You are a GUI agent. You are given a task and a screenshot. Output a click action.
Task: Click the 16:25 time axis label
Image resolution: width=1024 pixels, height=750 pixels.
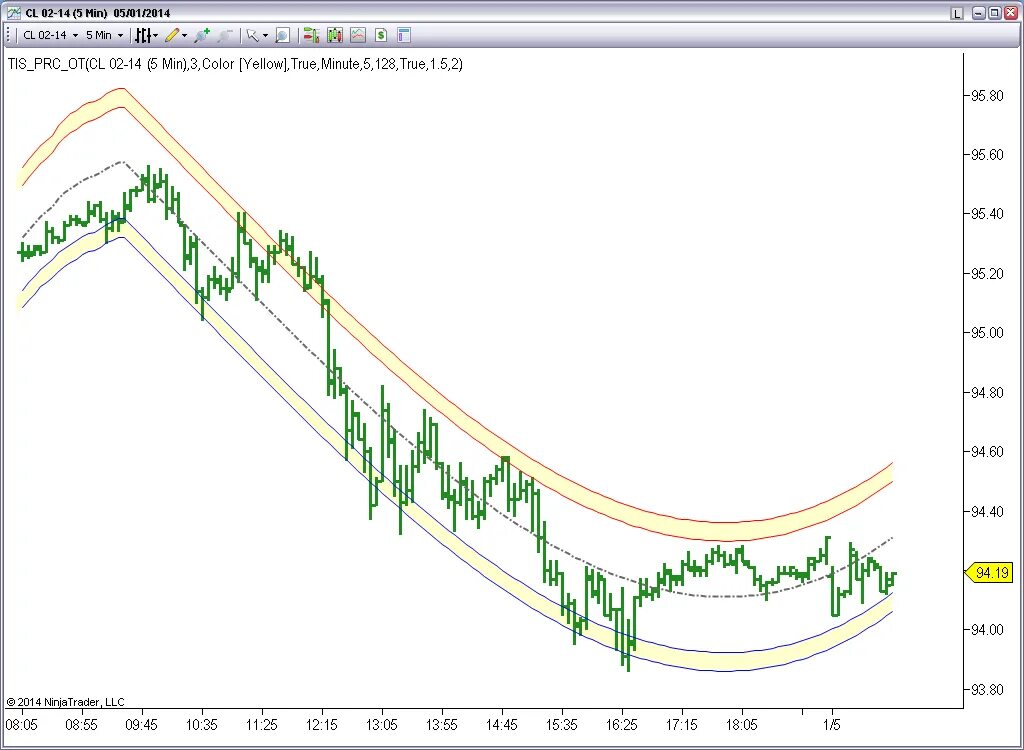(622, 725)
